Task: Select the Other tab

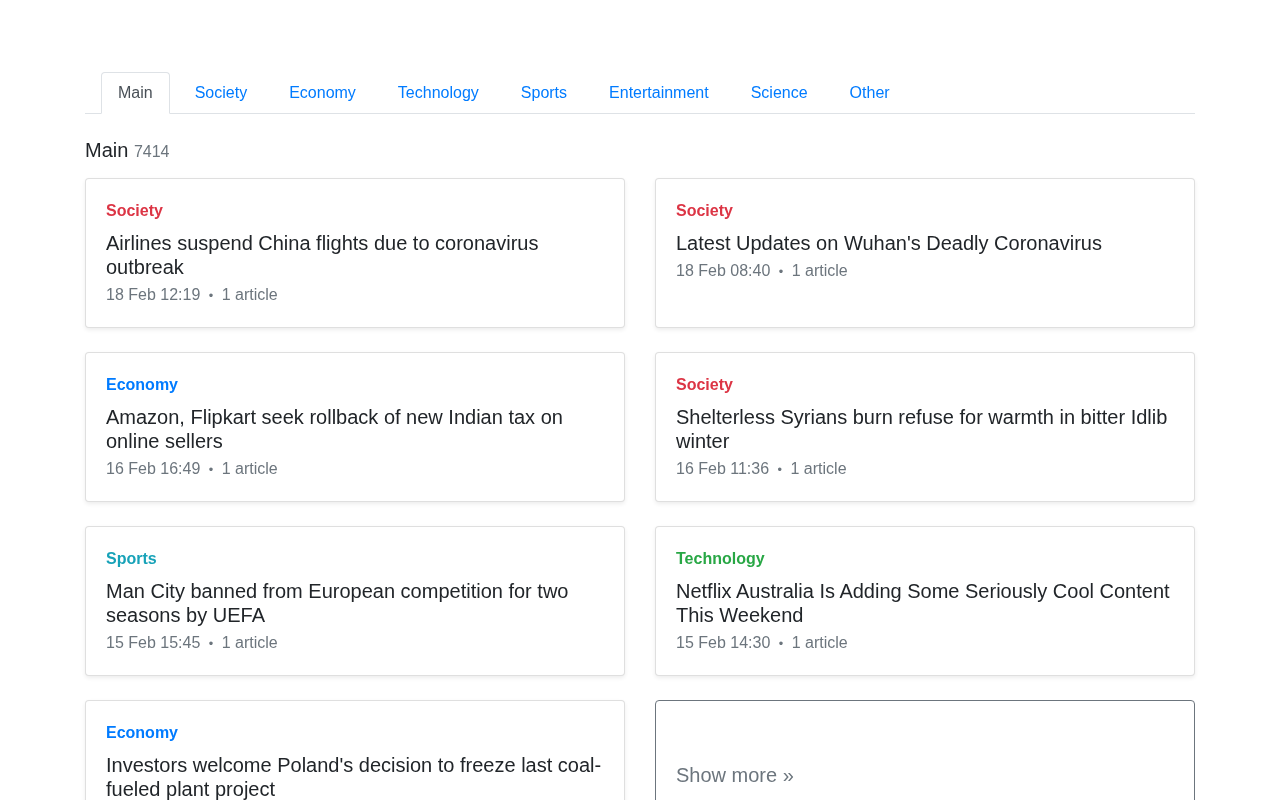Action: [869, 93]
